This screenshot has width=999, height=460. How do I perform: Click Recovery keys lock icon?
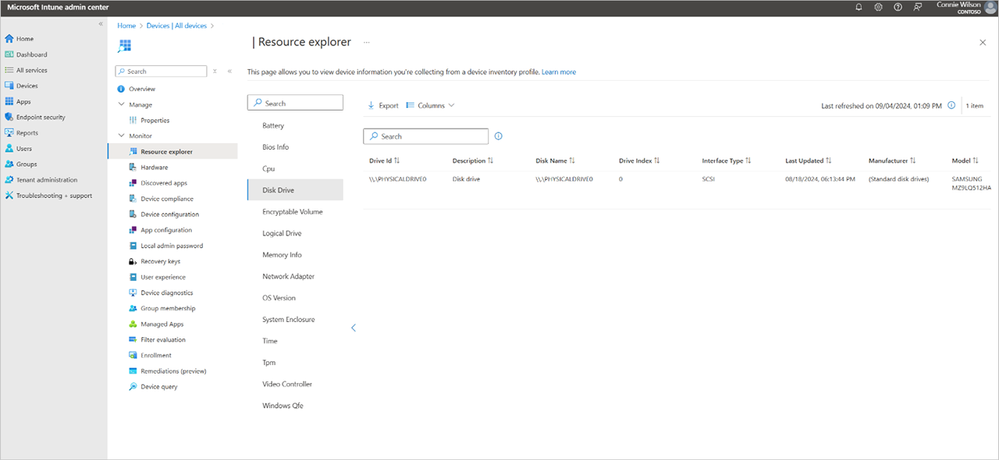click(133, 261)
